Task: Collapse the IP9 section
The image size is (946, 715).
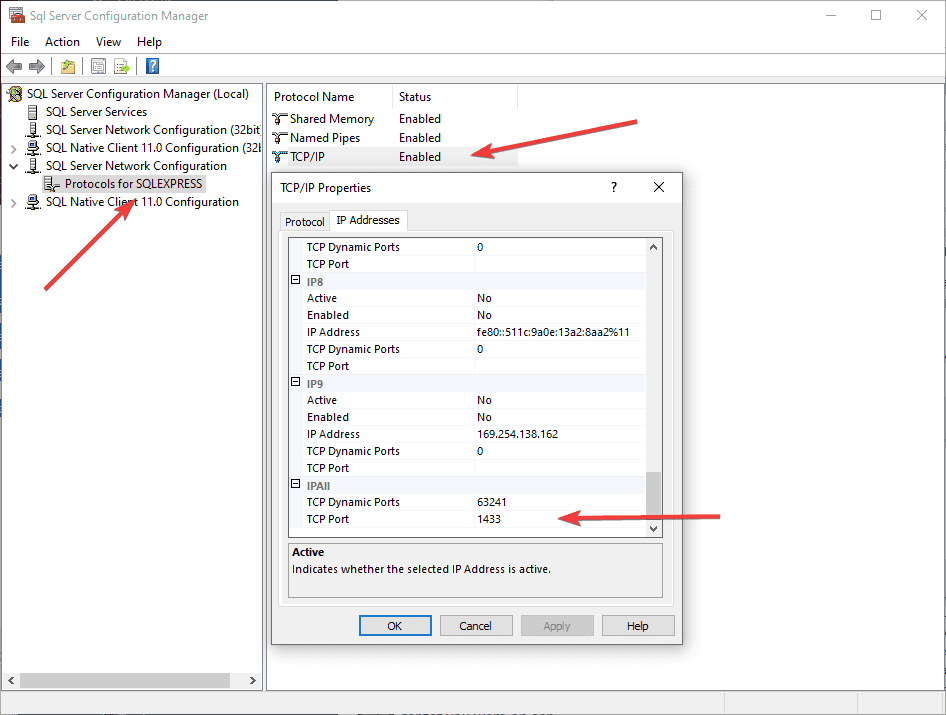Action: coord(296,381)
